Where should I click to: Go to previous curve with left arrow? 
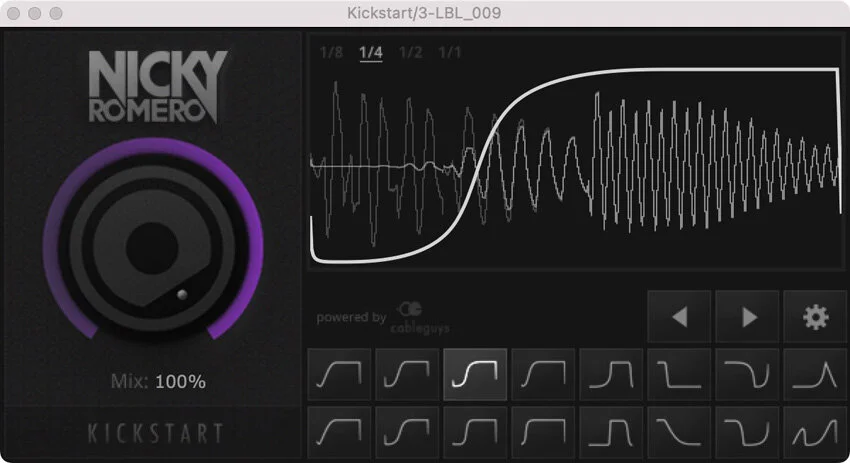point(679,317)
